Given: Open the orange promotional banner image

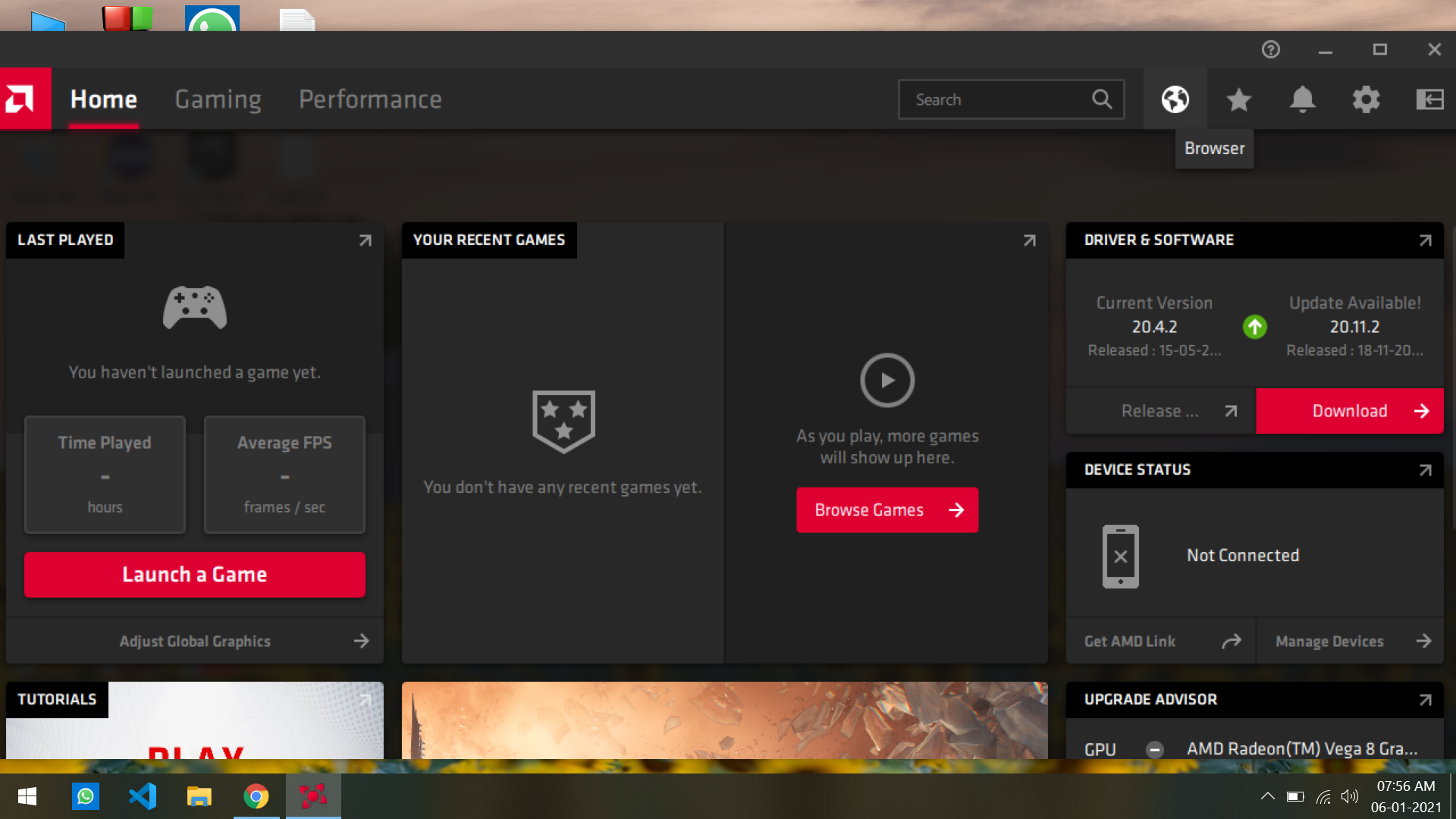Looking at the screenshot, I should (725, 720).
